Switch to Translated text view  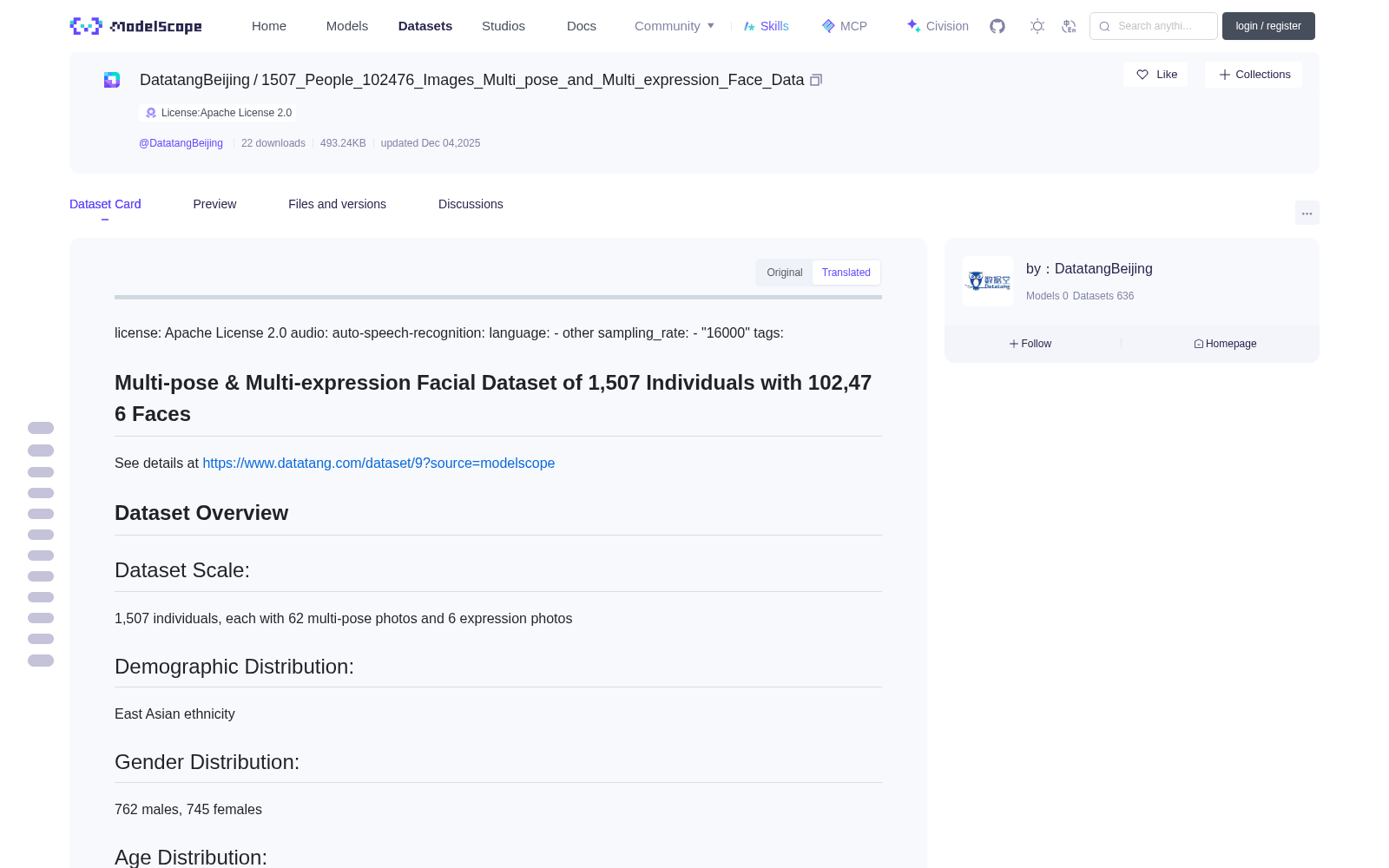846,273
